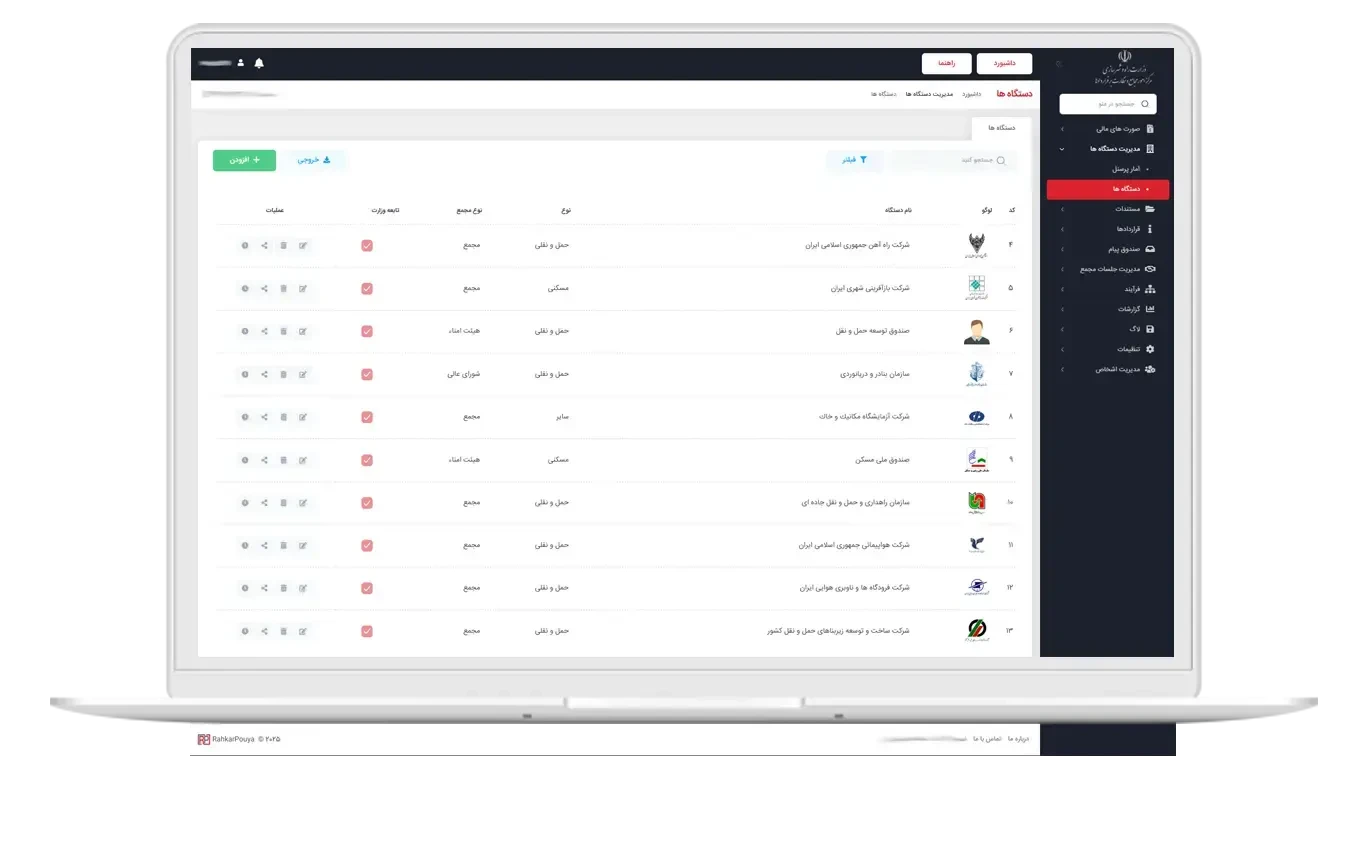Viewport: 1366px width, 850px height.
Task: Select آمار پرسنل submenu item
Action: [1126, 169]
